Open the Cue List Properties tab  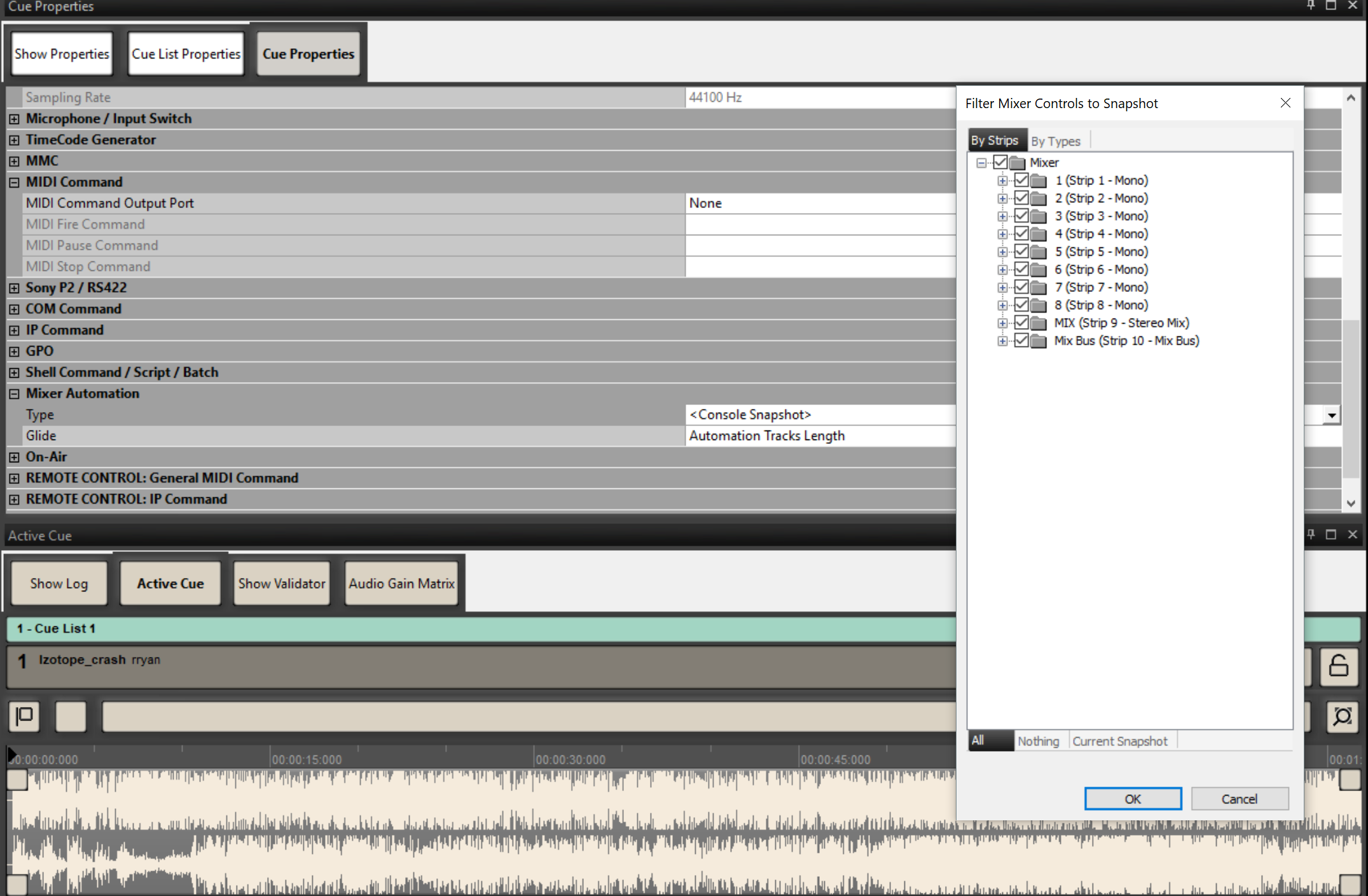point(186,54)
